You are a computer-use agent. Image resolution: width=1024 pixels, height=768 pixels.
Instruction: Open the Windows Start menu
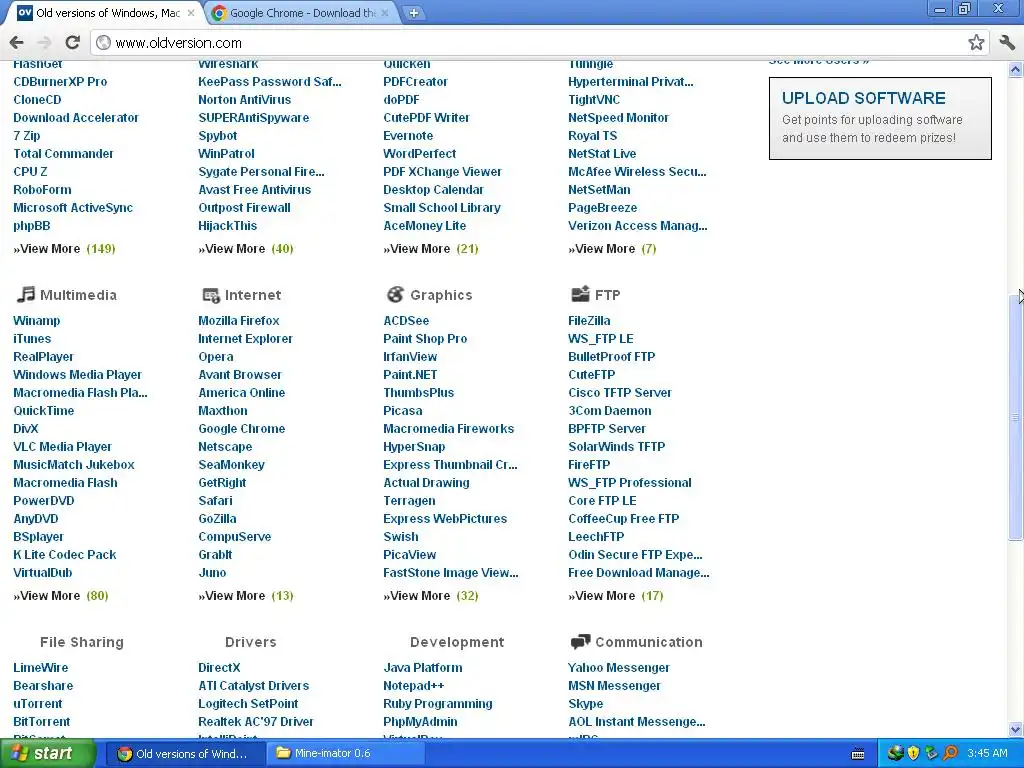[x=47, y=754]
